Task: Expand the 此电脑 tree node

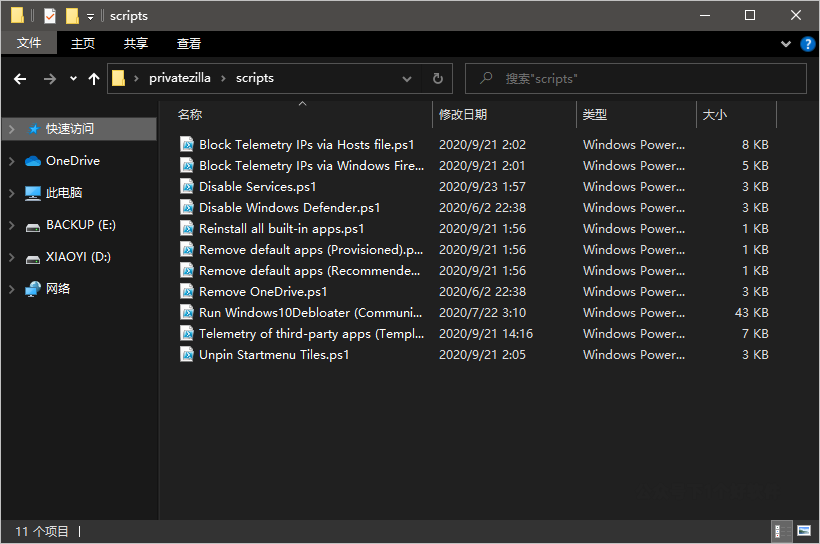Action: click(11, 193)
